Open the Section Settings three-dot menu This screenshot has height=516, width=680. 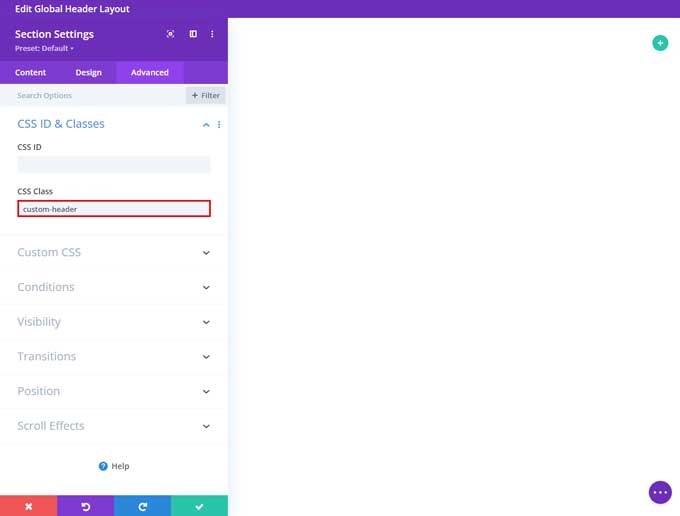[x=212, y=34]
